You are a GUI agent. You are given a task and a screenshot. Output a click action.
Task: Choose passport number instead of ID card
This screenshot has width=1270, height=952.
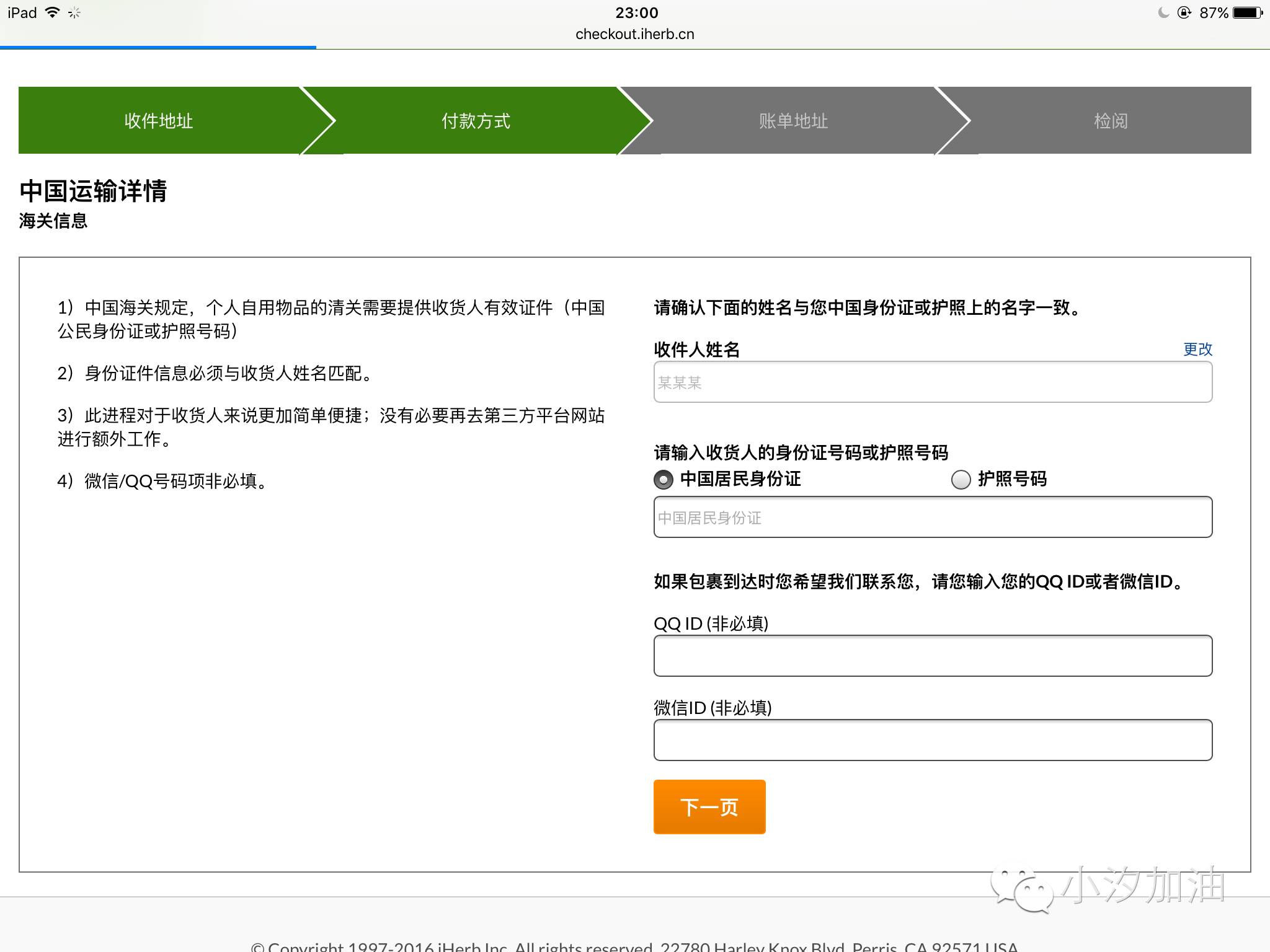[961, 479]
